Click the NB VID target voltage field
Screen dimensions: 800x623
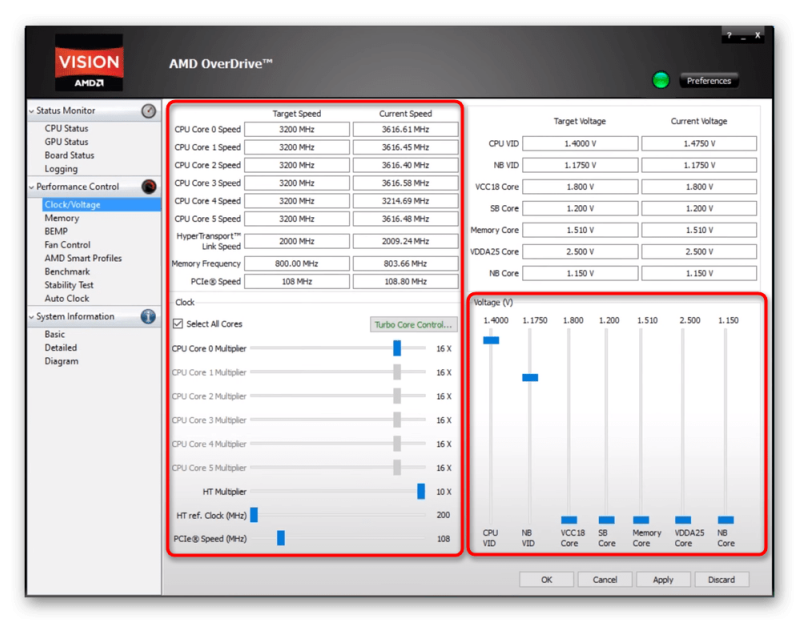point(580,165)
